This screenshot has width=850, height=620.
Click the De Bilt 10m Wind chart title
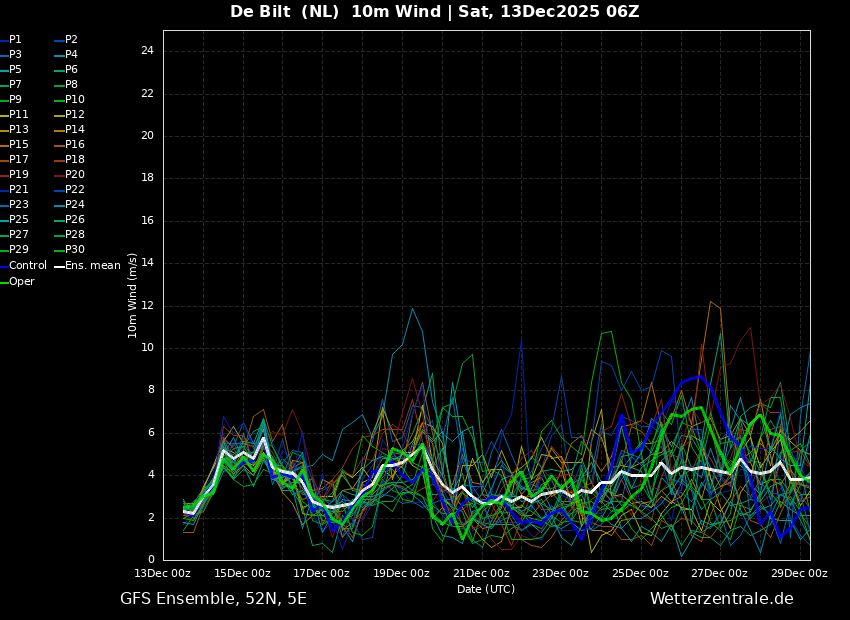click(434, 12)
